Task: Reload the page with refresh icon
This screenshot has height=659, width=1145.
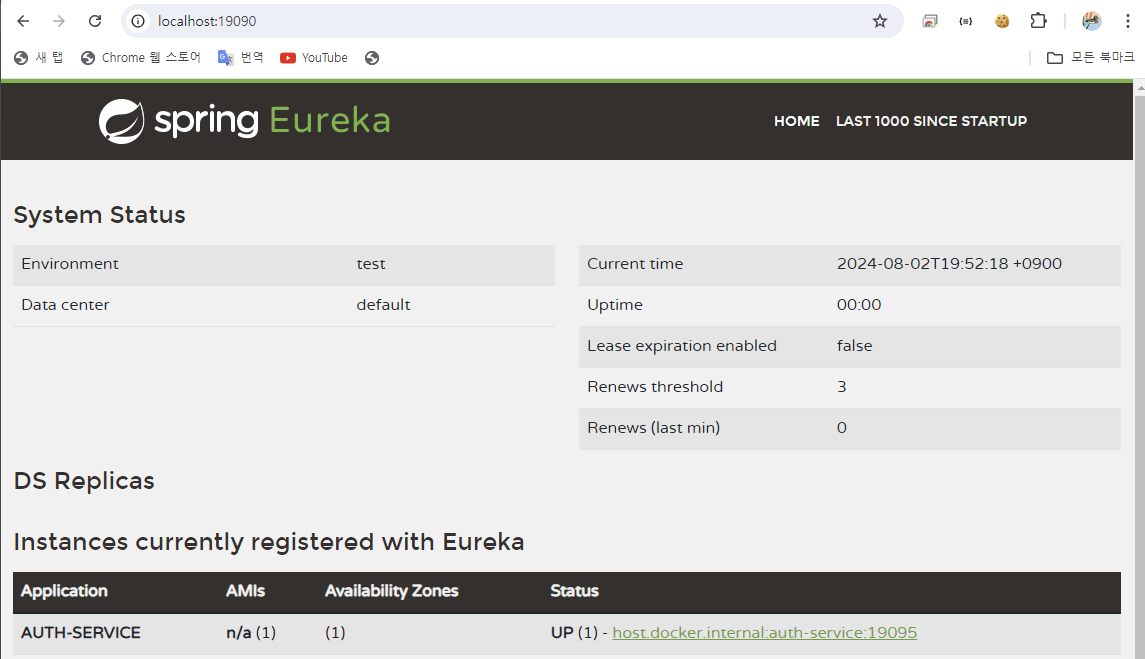Action: (95, 21)
